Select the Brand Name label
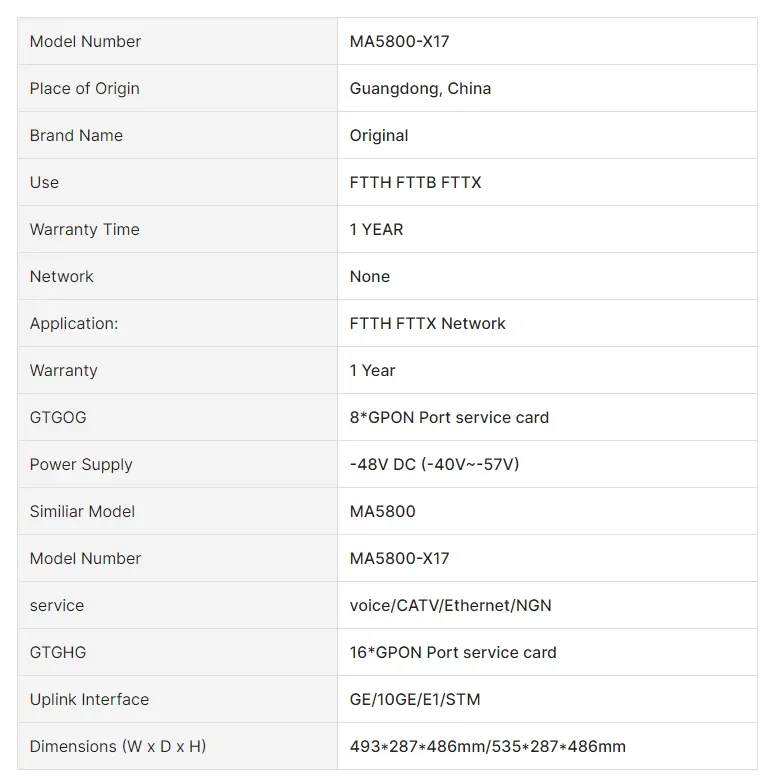Viewport: 772px width, 781px height. (x=76, y=135)
